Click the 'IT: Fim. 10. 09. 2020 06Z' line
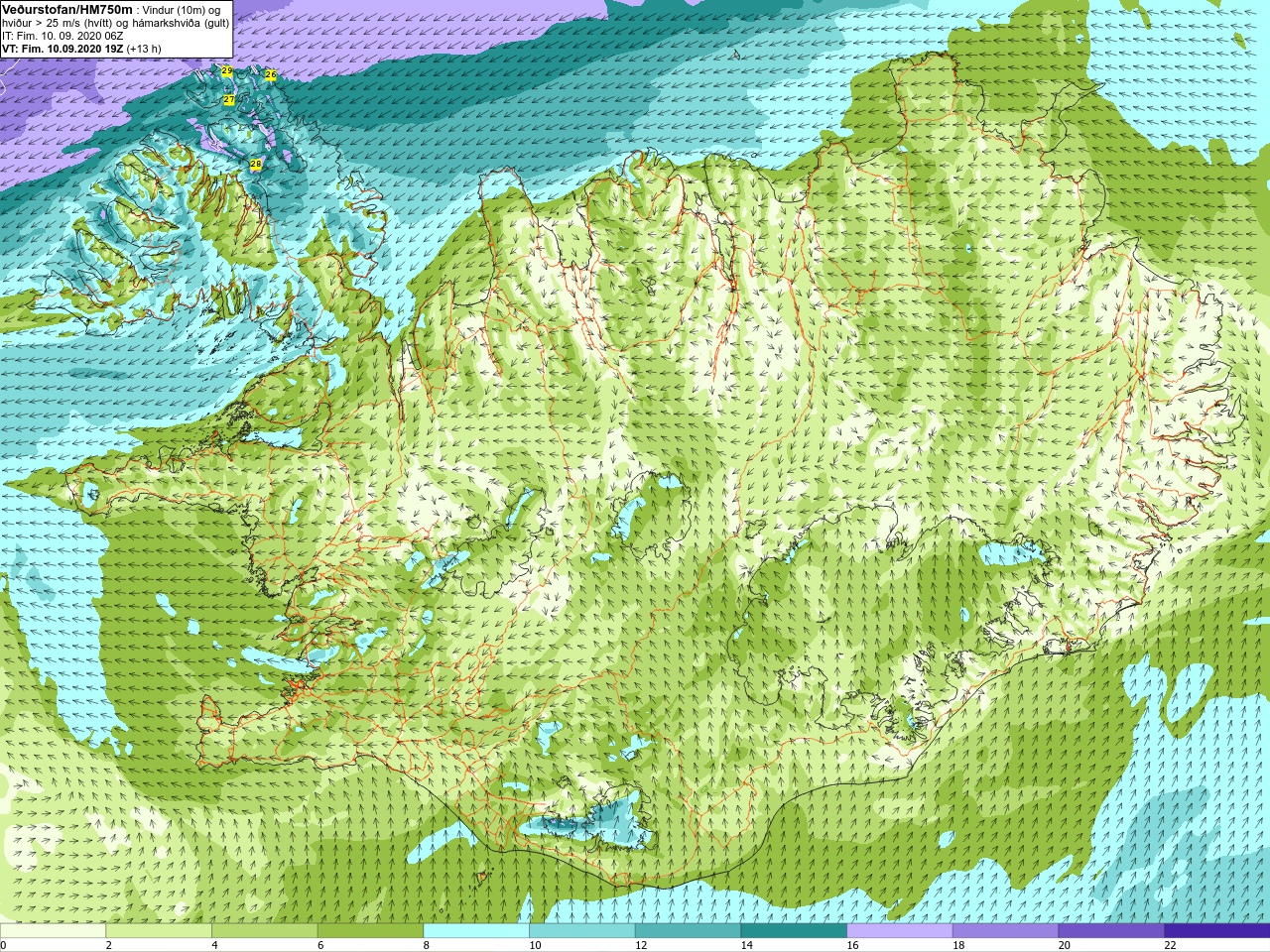 point(63,36)
